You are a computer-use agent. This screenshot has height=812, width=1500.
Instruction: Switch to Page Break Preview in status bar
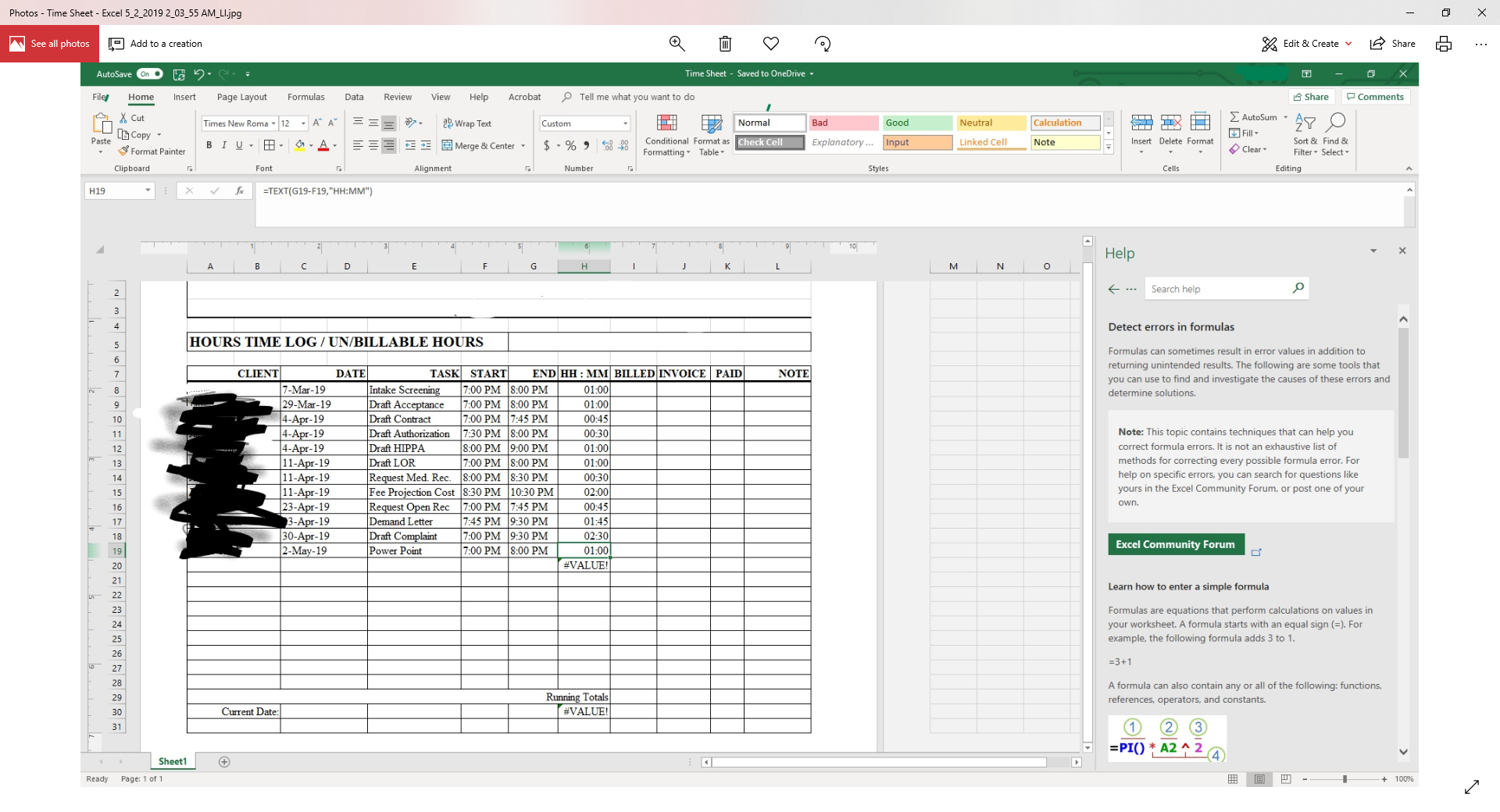point(1286,779)
